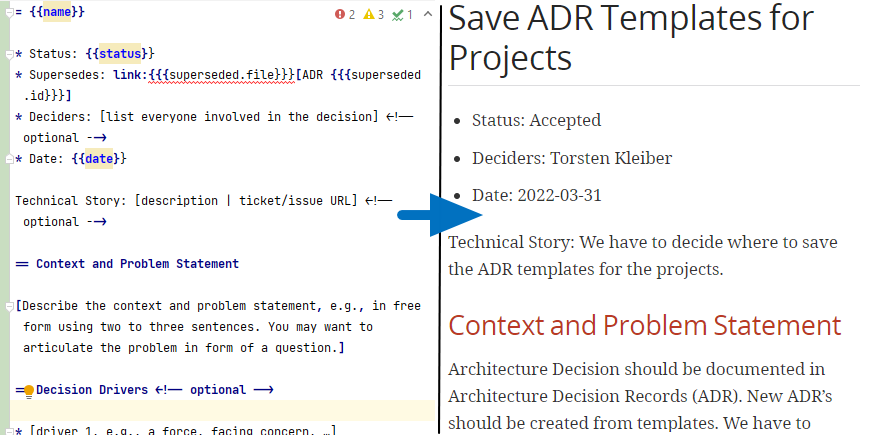Click the lightbulb beside Decision Drivers
The height and width of the screenshot is (435, 870).
click(x=29, y=390)
